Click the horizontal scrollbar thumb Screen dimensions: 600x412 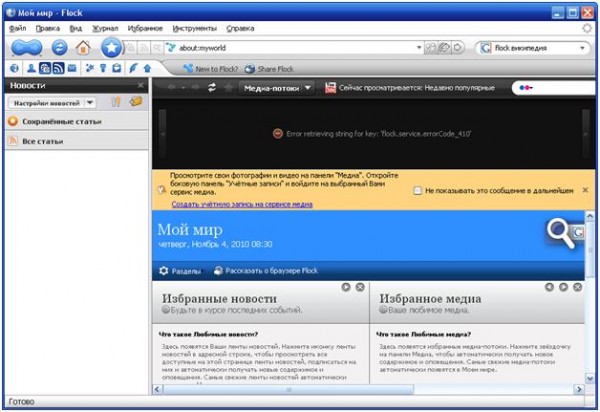pos(289,389)
